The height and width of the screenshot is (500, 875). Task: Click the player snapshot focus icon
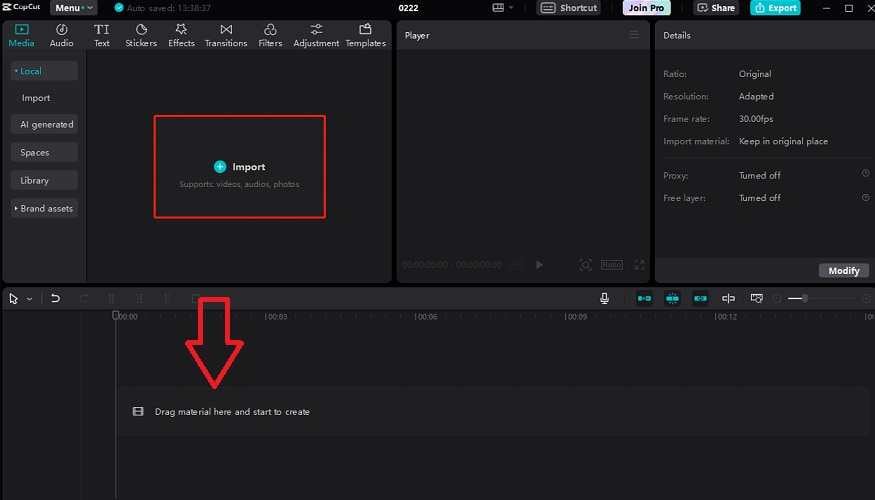[x=585, y=265]
